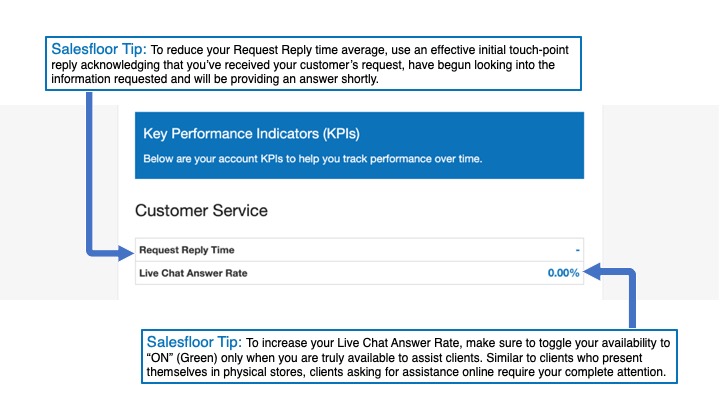Click the vertical shaft of the right blue arrow
Image resolution: width=720 pixels, height=405 pixels.
pyautogui.click(x=632, y=298)
